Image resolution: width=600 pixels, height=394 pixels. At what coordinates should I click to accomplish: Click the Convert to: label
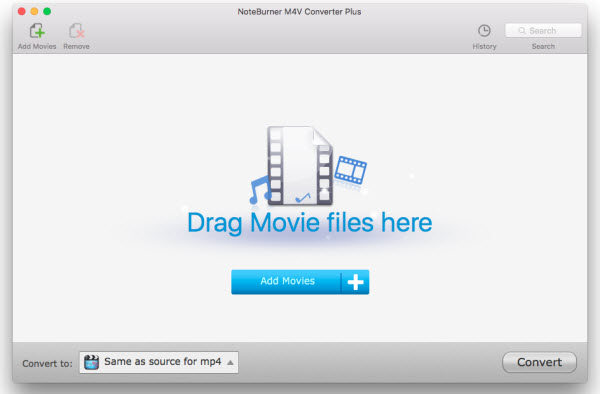click(x=47, y=363)
